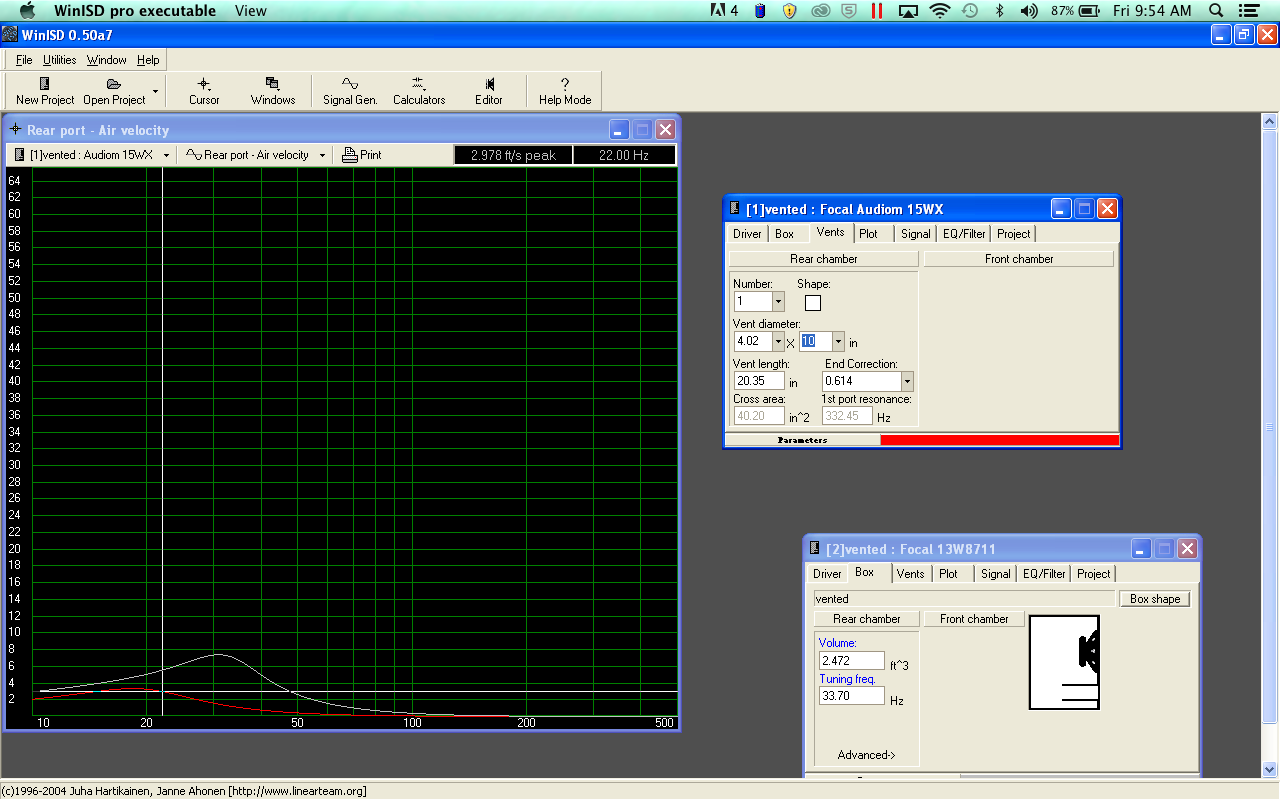Click the vent diameter value 4.02 field
This screenshot has width=1280, height=800.
click(752, 341)
